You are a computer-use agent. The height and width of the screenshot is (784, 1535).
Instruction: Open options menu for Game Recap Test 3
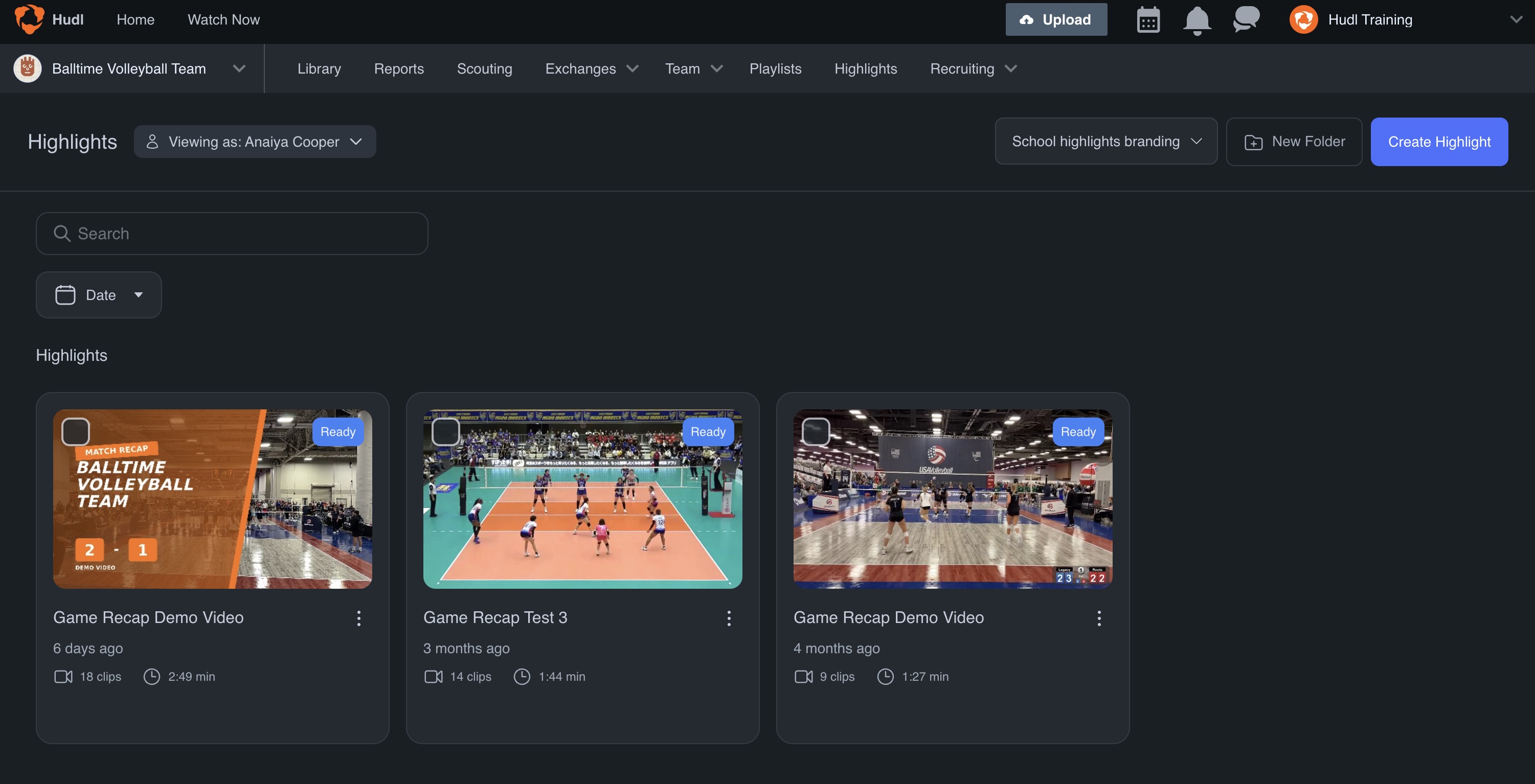729,618
